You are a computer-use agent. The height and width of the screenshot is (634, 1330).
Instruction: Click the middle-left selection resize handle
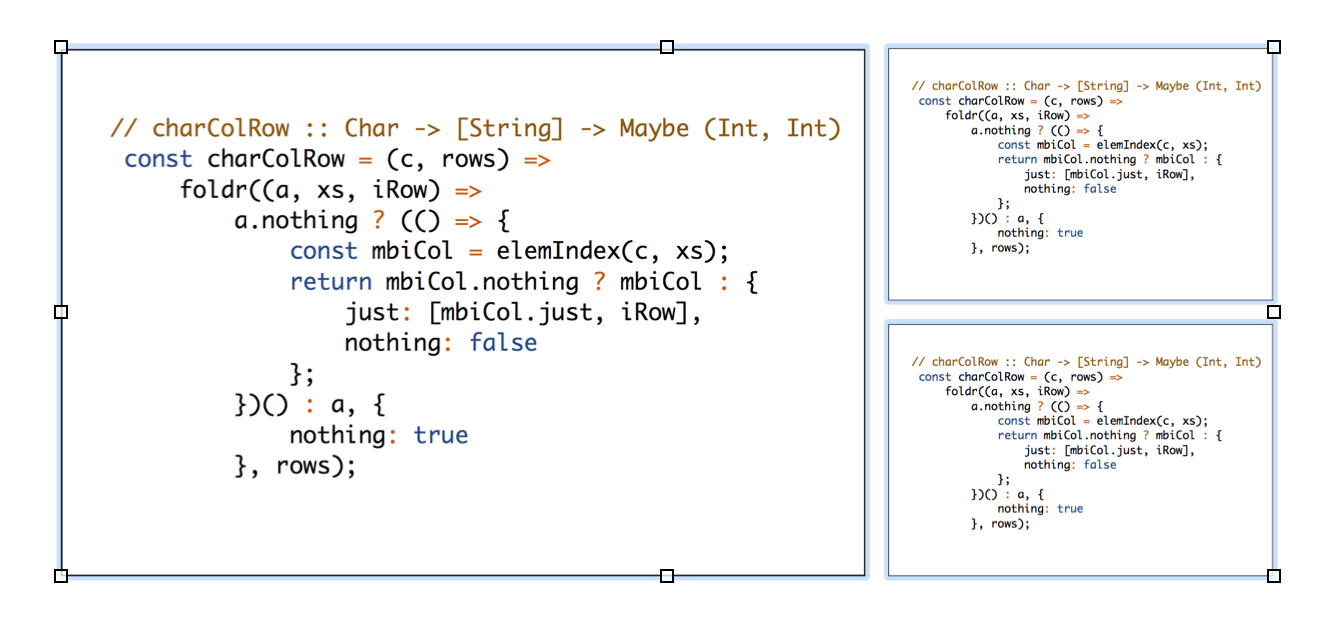click(61, 312)
